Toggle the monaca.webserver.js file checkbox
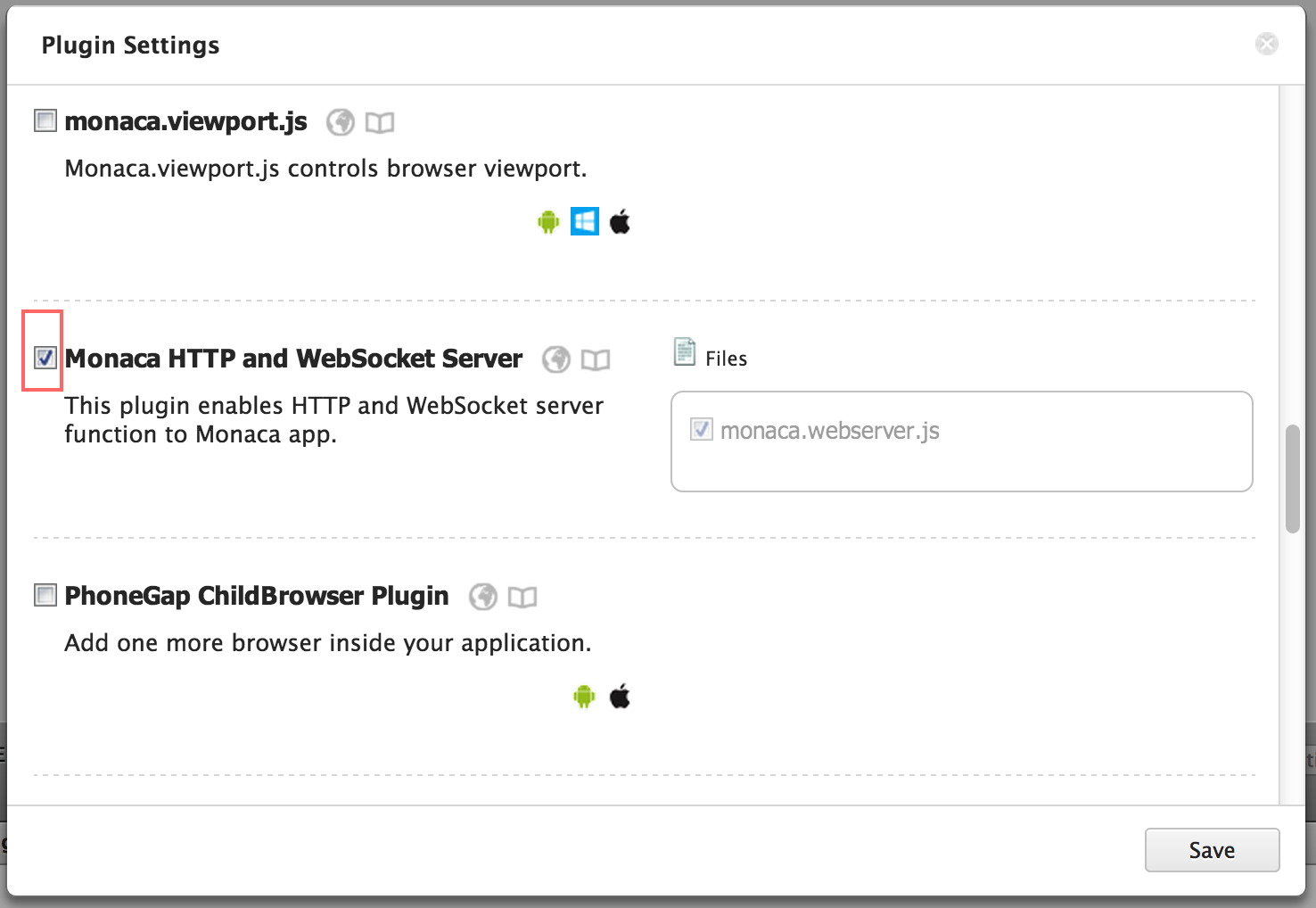Image resolution: width=1316 pixels, height=908 pixels. click(x=702, y=430)
